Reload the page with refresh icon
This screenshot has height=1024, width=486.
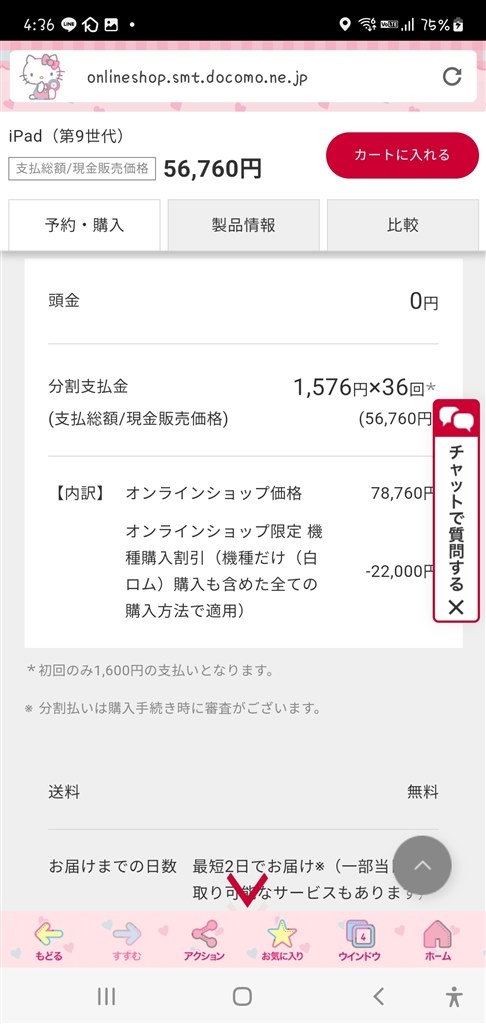pyautogui.click(x=452, y=76)
